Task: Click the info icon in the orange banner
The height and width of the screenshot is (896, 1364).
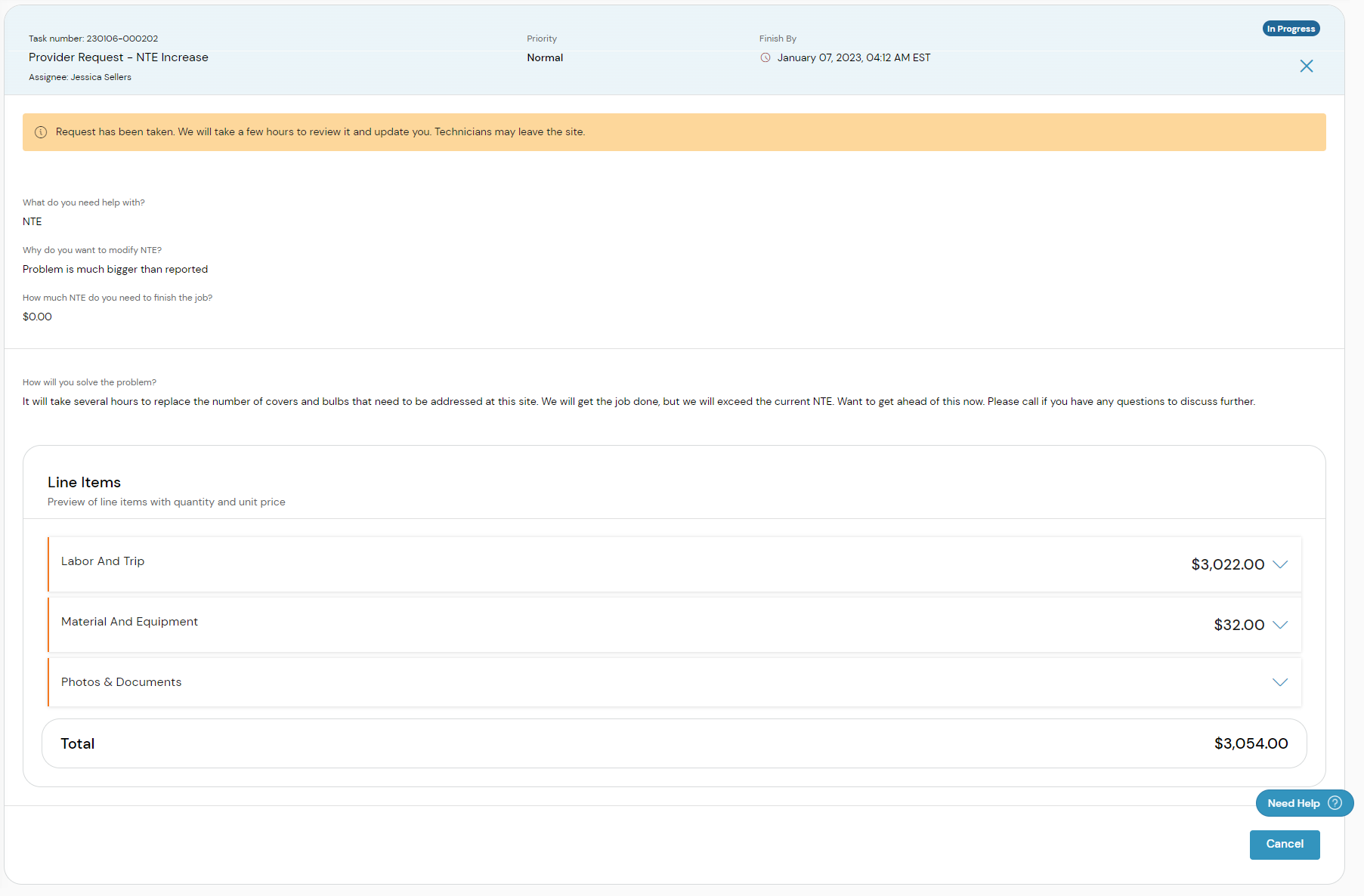Action: click(40, 131)
